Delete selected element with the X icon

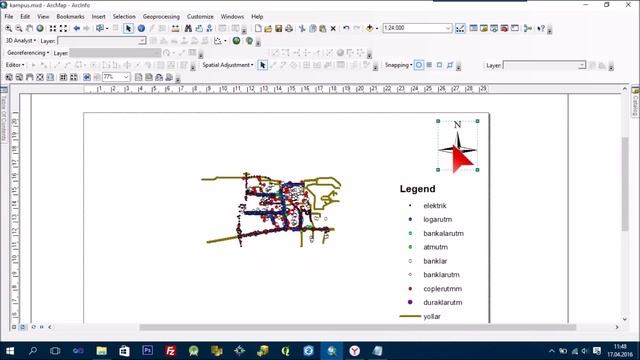point(333,29)
